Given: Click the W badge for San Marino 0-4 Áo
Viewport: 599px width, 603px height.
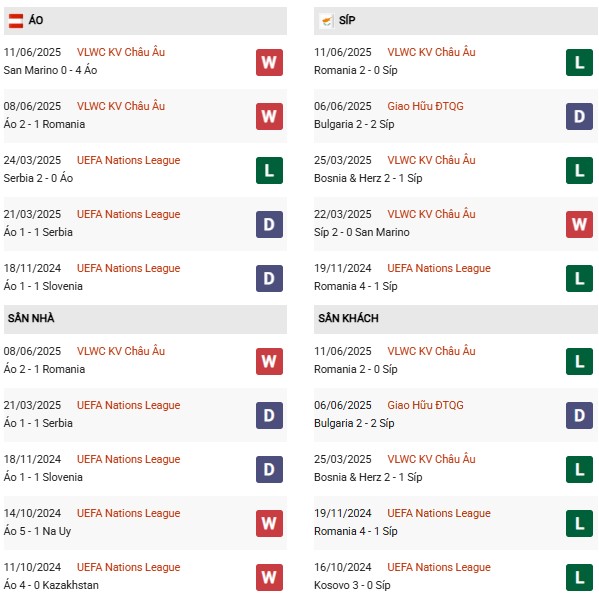Looking at the screenshot, I should click(x=269, y=62).
